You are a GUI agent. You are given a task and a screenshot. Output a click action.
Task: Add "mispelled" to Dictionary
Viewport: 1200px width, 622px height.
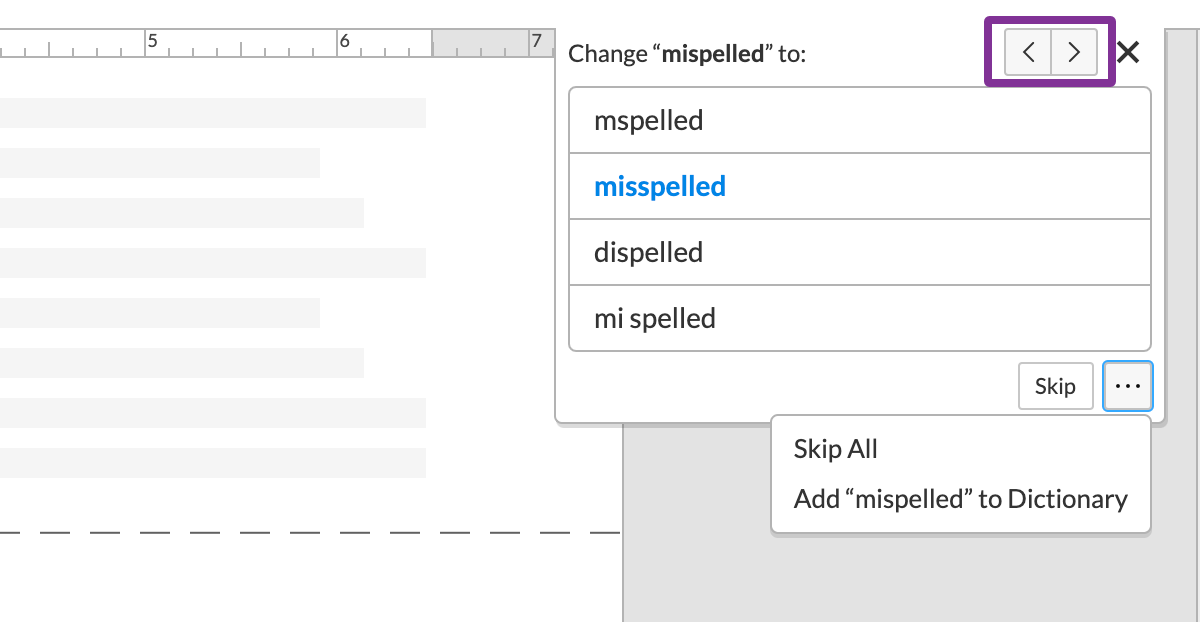pos(960,499)
